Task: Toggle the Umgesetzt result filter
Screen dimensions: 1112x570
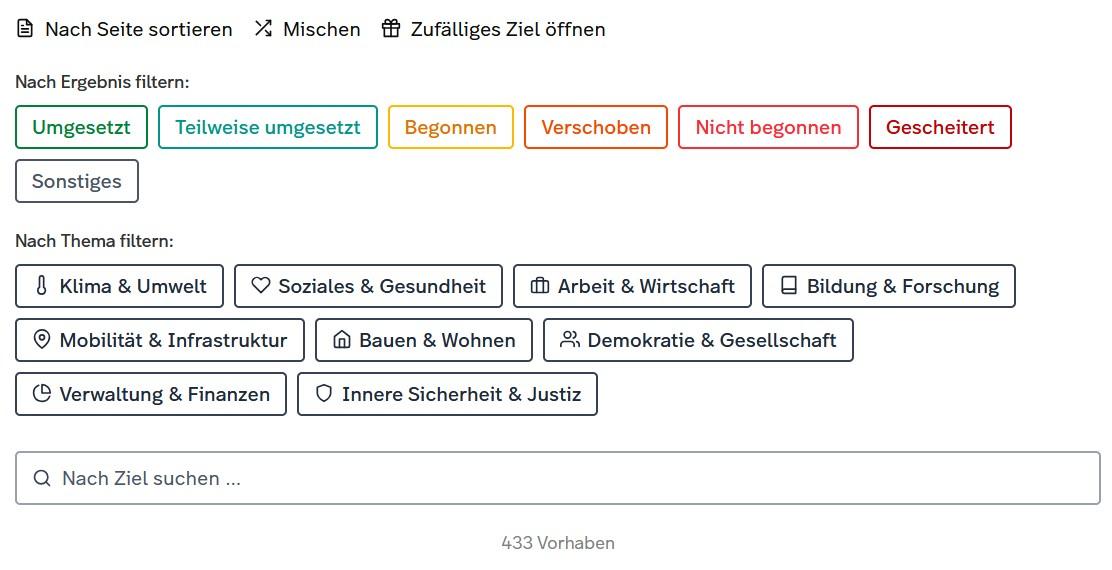Action: coord(81,127)
